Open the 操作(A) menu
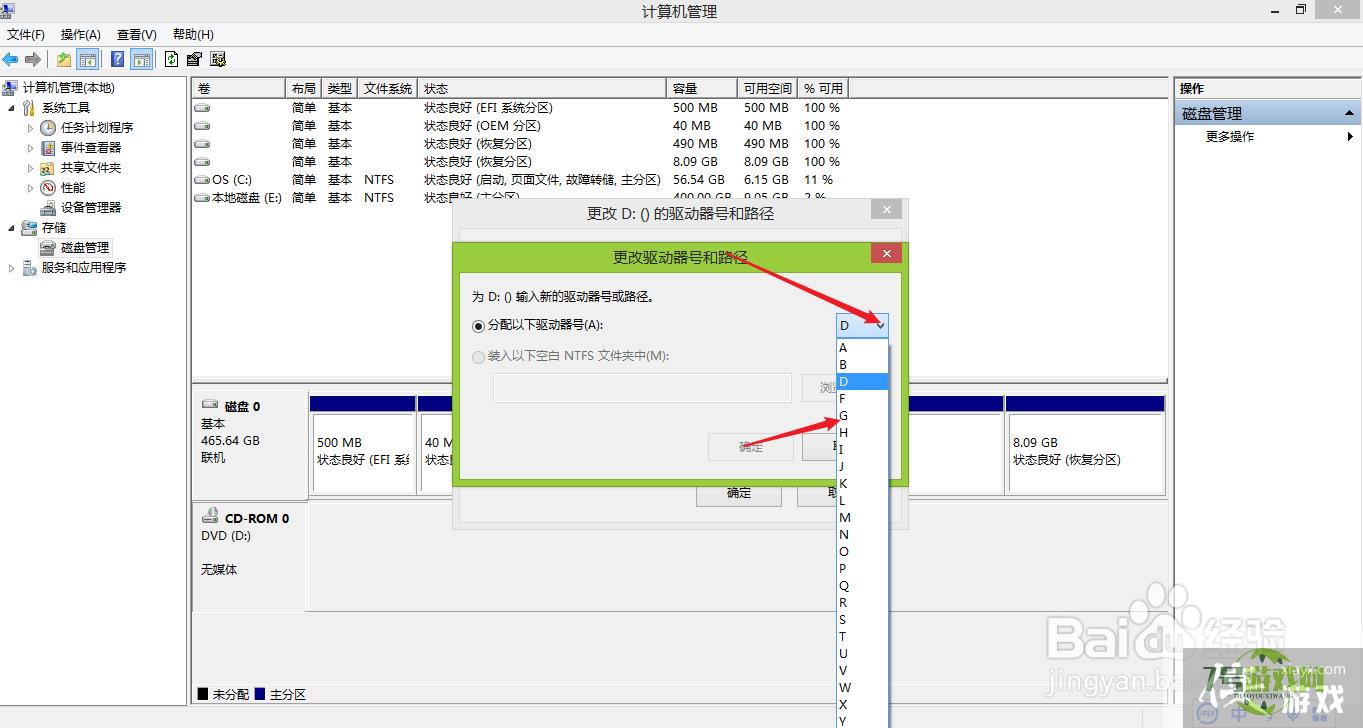The height and width of the screenshot is (728, 1363). (x=81, y=35)
